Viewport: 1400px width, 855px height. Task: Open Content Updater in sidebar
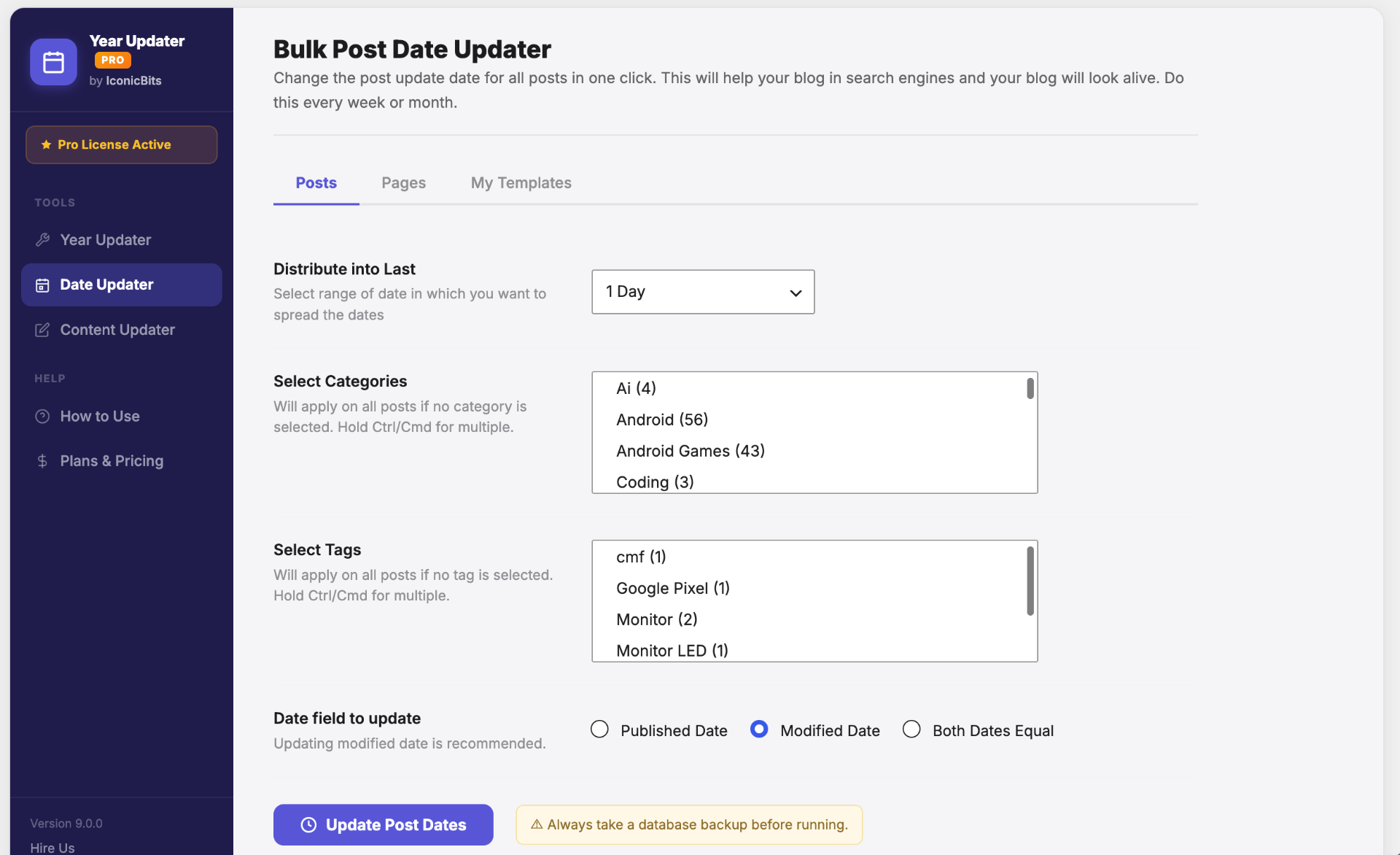(121, 330)
